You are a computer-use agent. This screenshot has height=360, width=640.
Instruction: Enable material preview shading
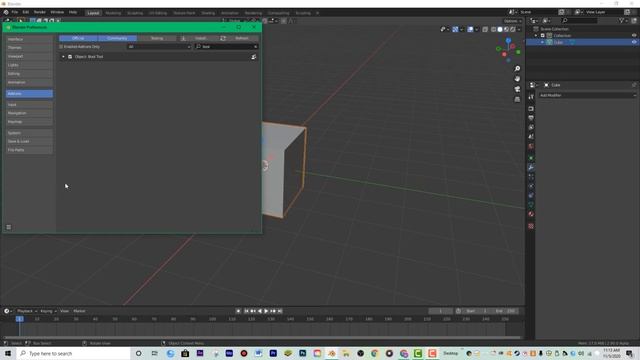coord(506,29)
